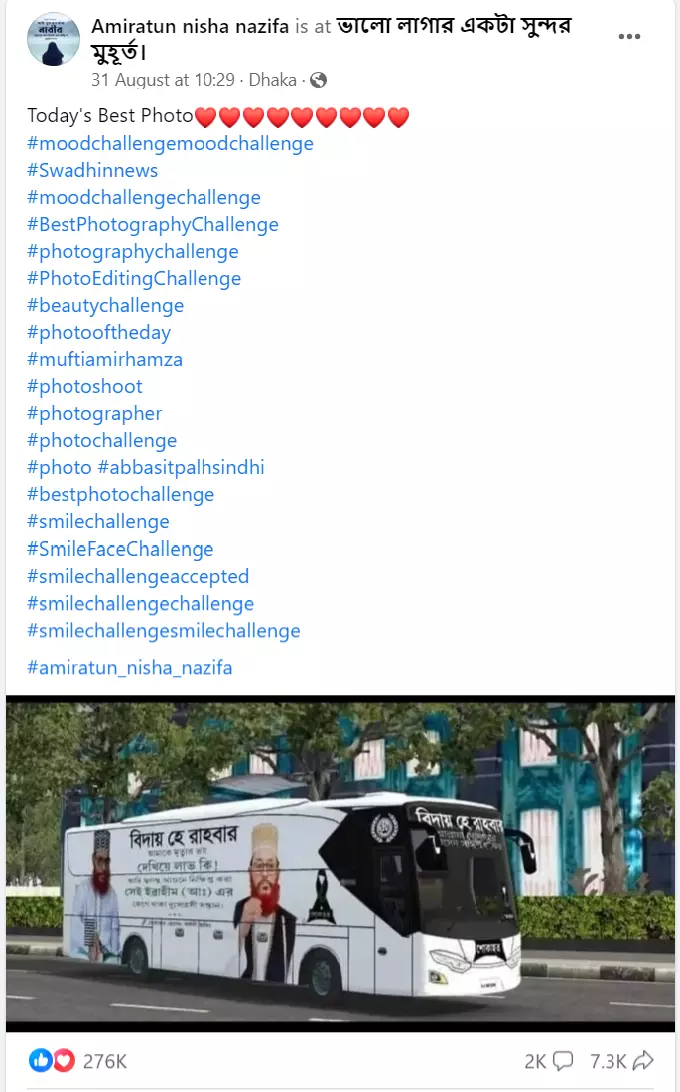Open hashtag #SmileFaceChallenge
Screen dimensions: 680x1092
click(120, 549)
